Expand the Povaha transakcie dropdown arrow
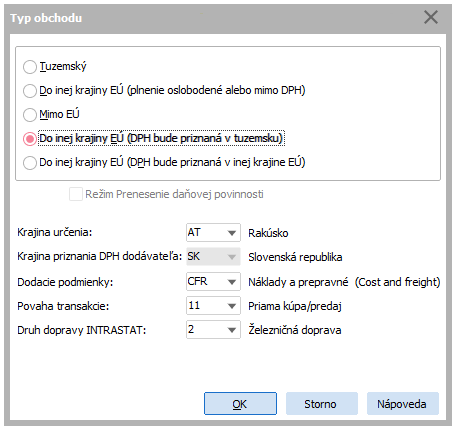 pos(232,306)
